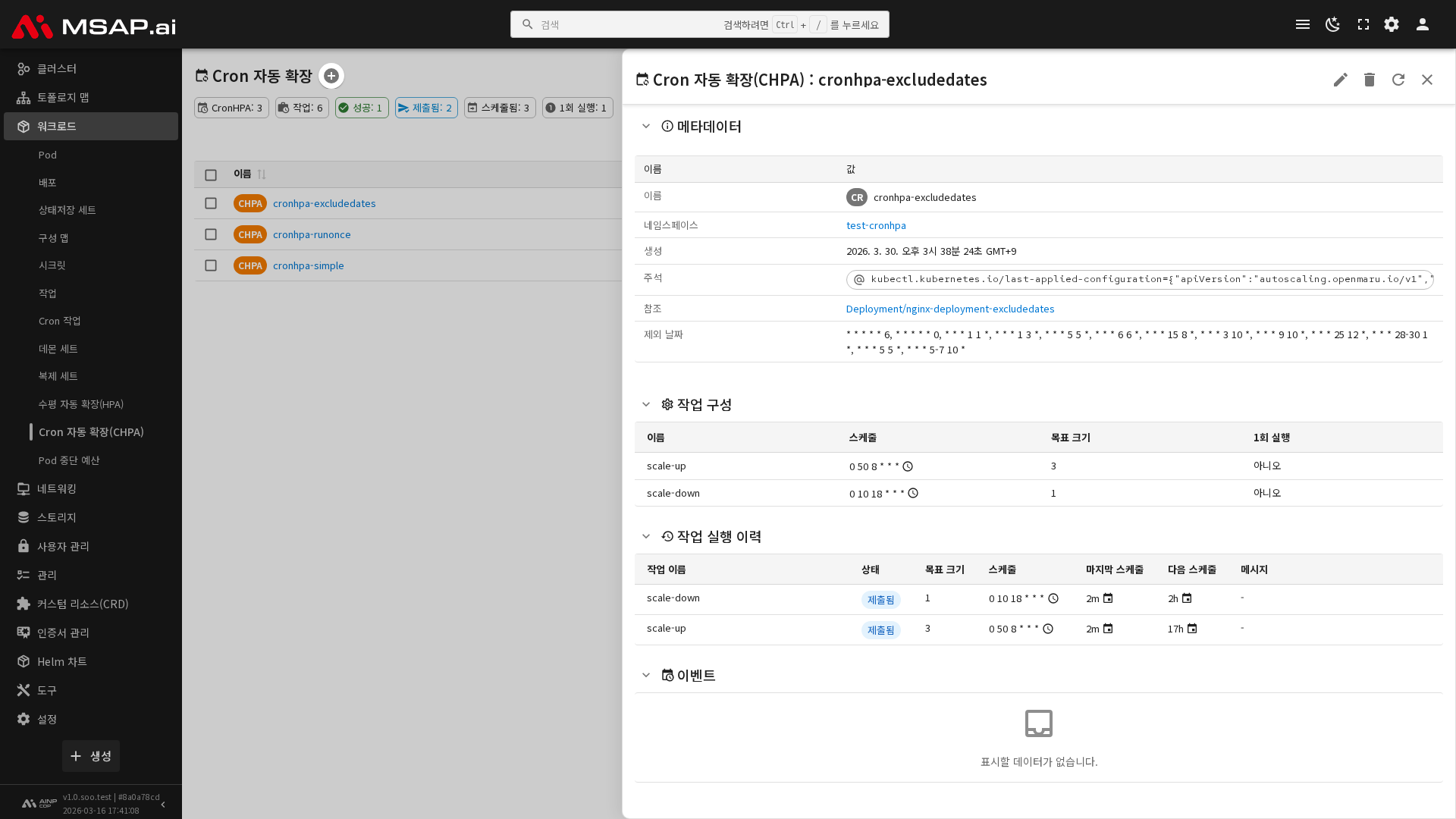Click the edit pencil icon in detail panel
The width and height of the screenshot is (1456, 819).
[1340, 80]
